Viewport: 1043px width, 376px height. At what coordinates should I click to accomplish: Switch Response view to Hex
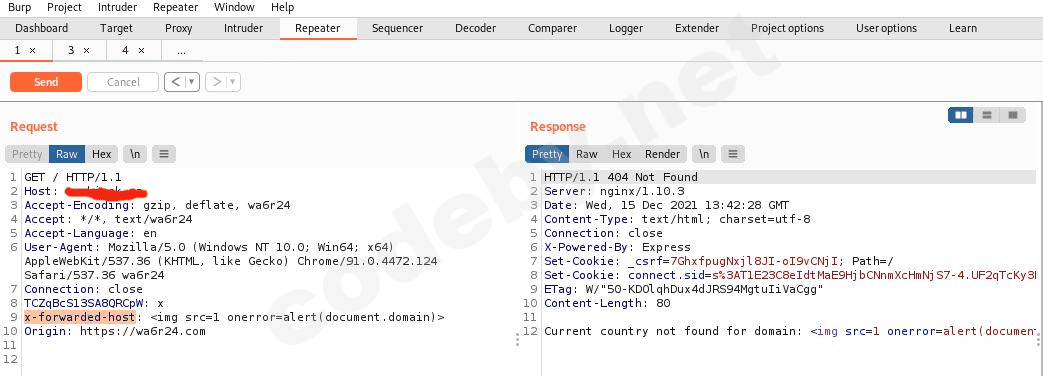[621, 154]
